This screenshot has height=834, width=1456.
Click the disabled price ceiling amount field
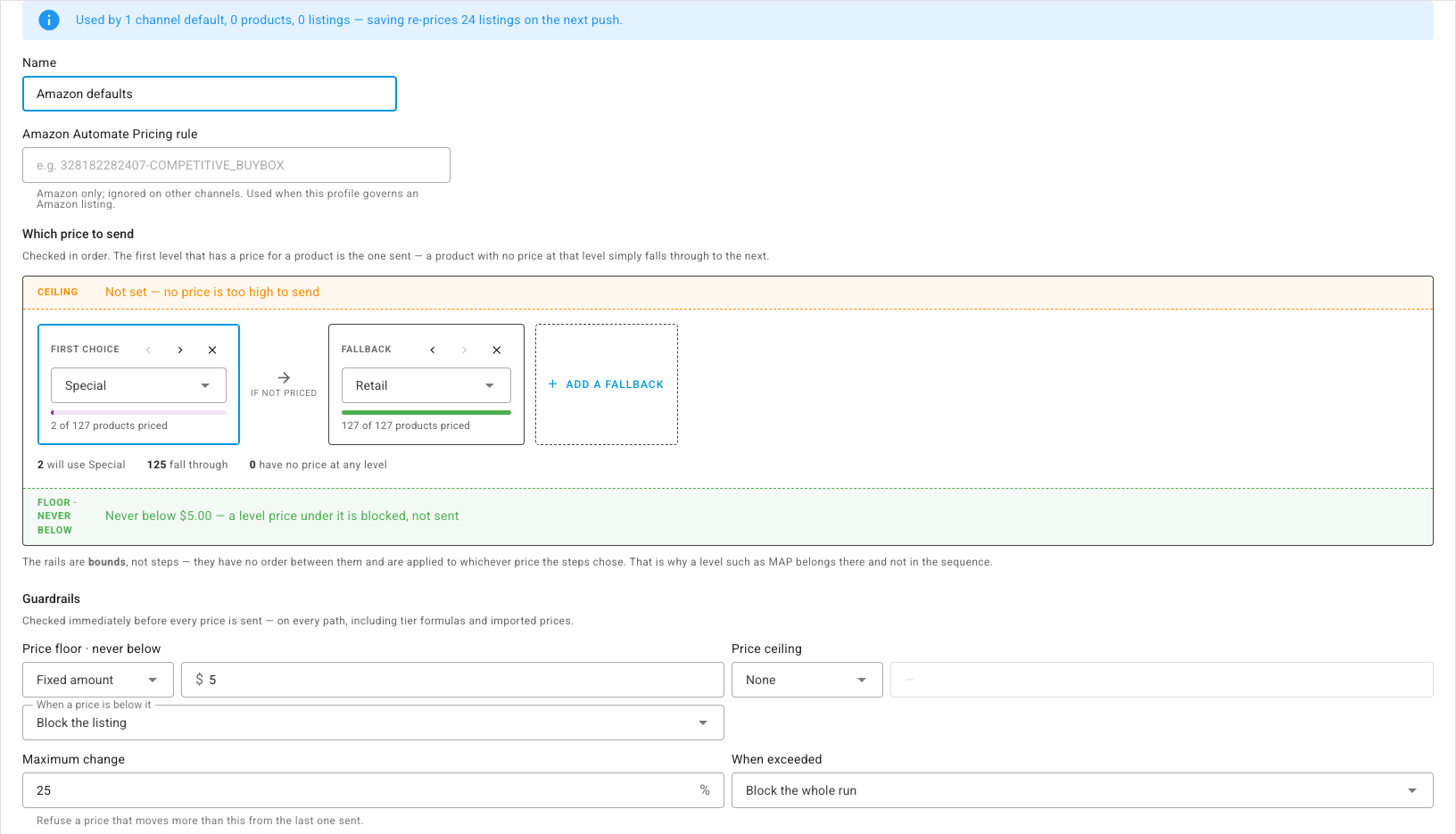click(1162, 680)
